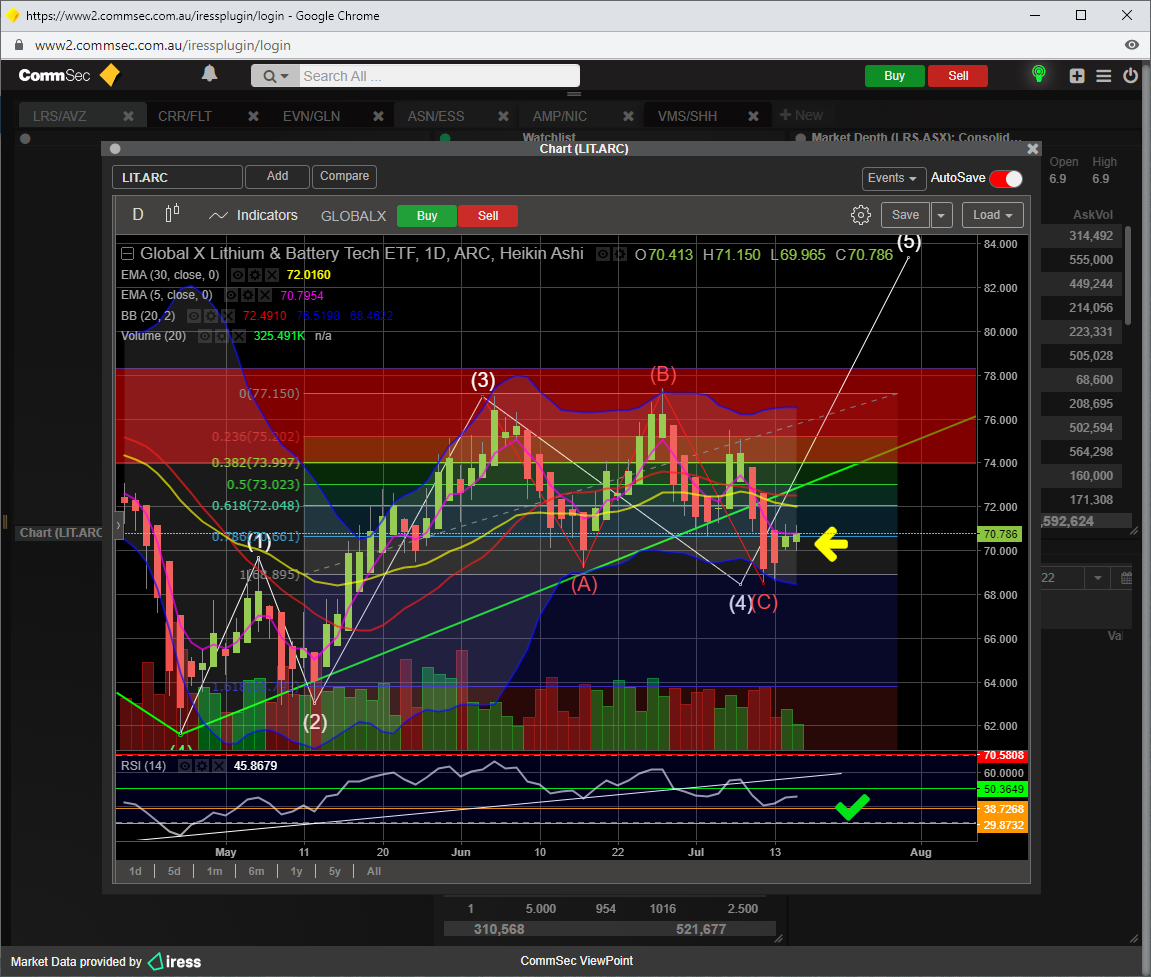
Task: Remove the Volume (20) indicator
Action: 239,336
